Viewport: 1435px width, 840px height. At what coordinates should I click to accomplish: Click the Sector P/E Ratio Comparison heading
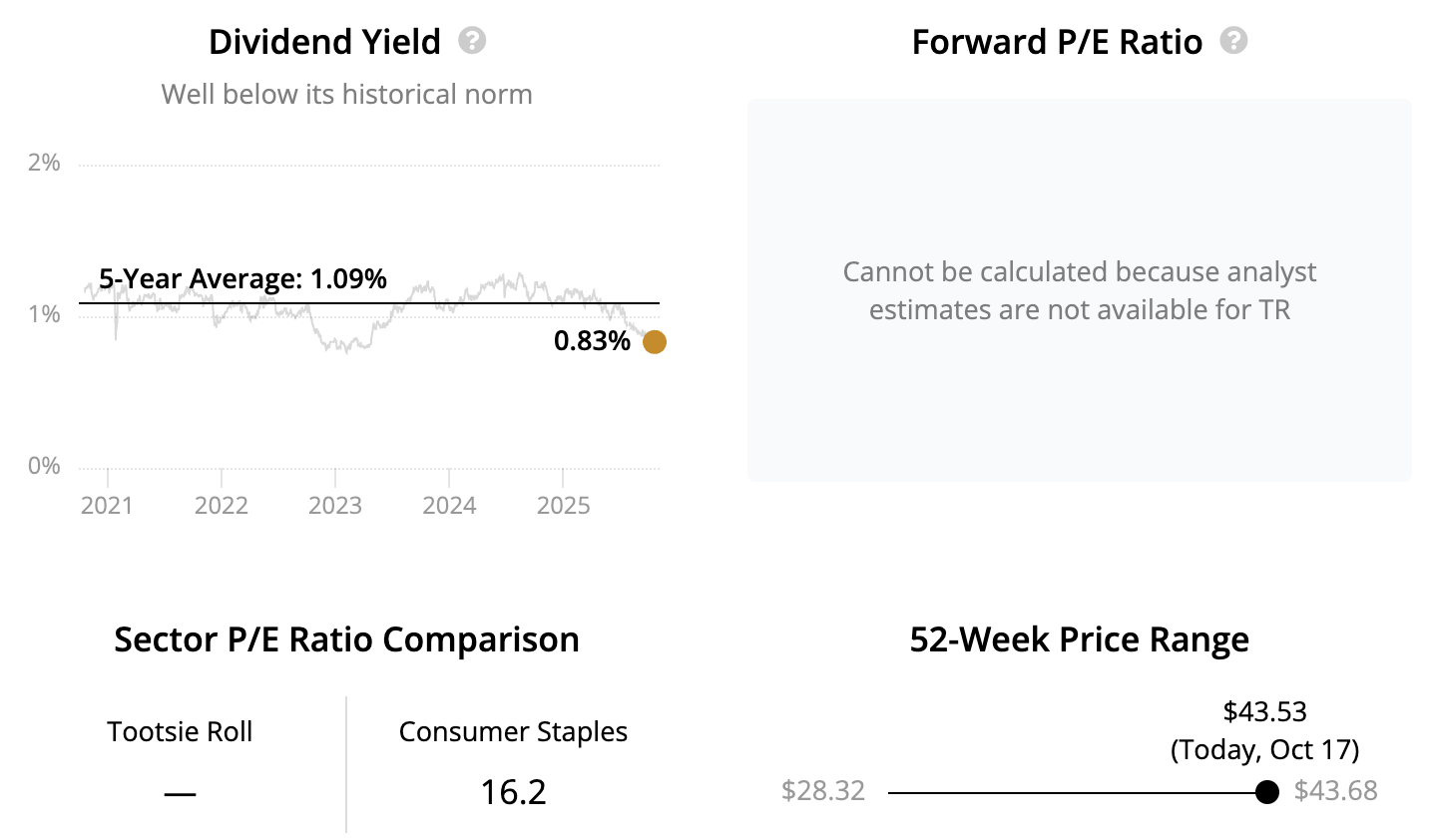click(x=346, y=639)
